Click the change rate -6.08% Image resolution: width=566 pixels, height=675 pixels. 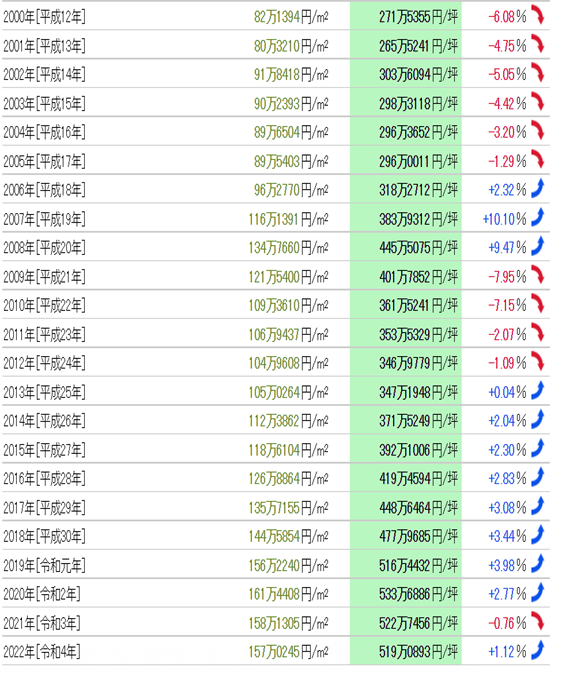pos(507,17)
